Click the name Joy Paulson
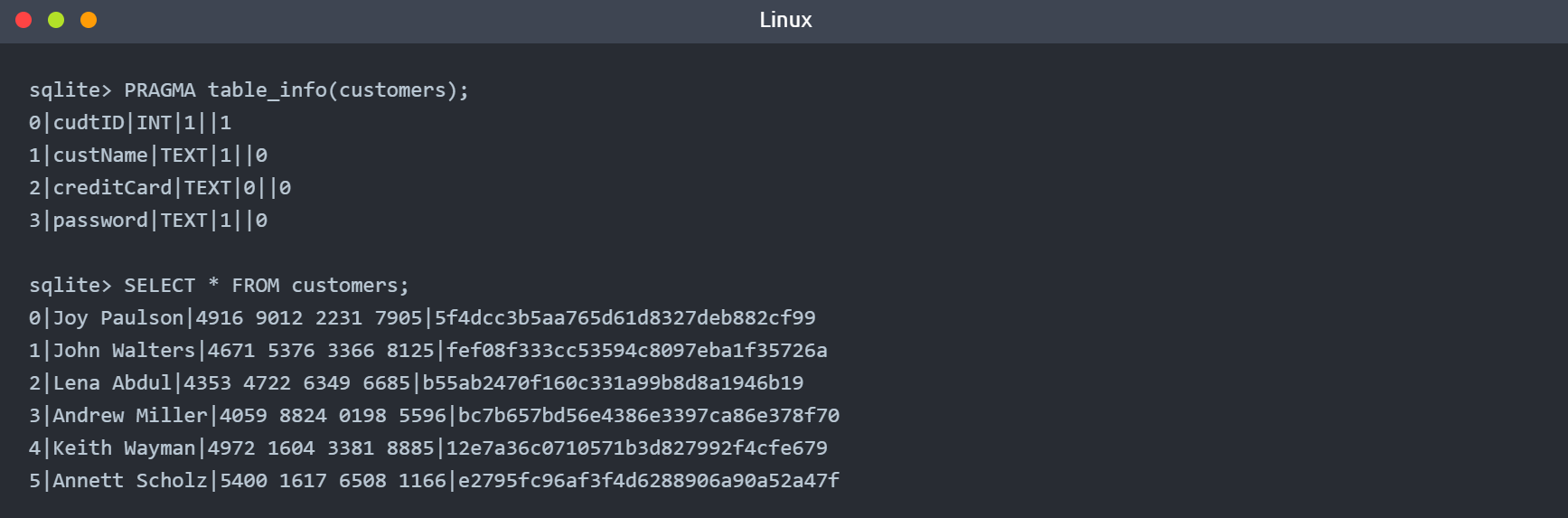 (x=118, y=318)
